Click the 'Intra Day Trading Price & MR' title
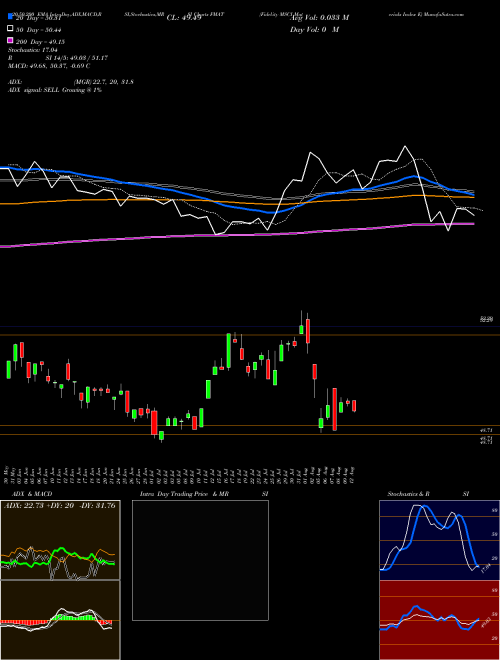This screenshot has height=660, width=500. (184, 494)
